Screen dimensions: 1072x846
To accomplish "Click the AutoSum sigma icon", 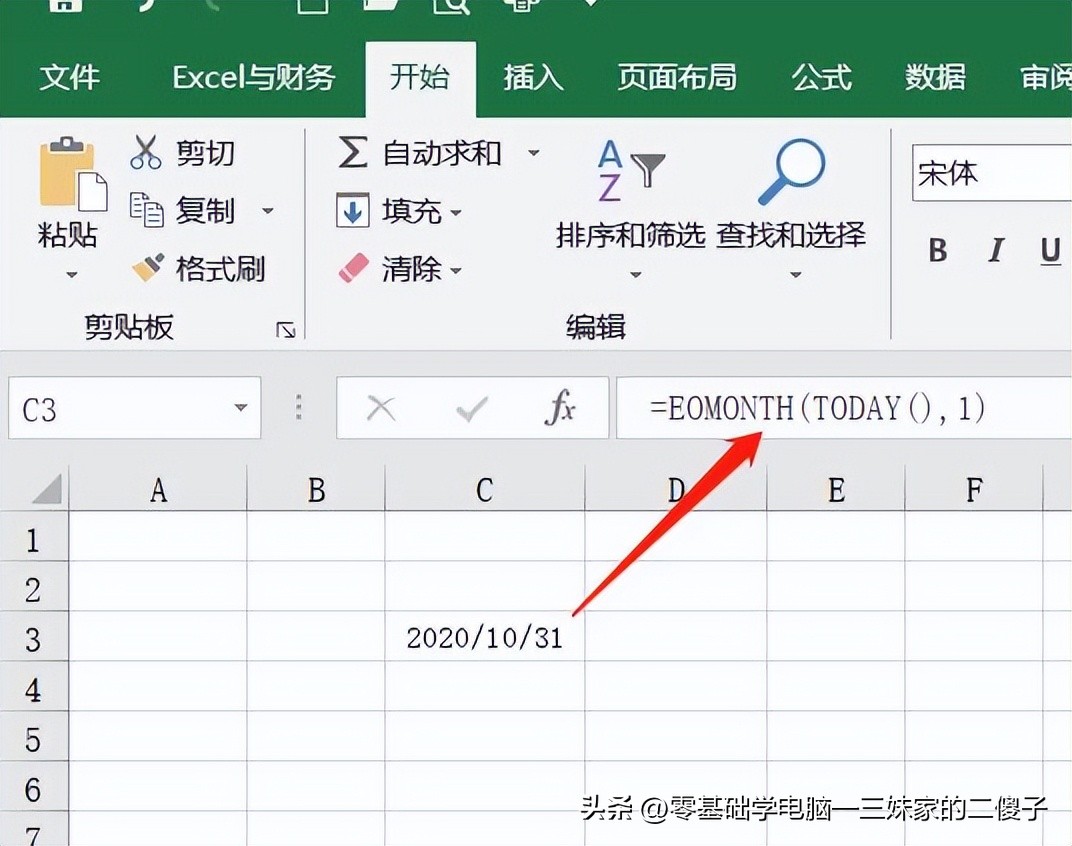I will (352, 153).
